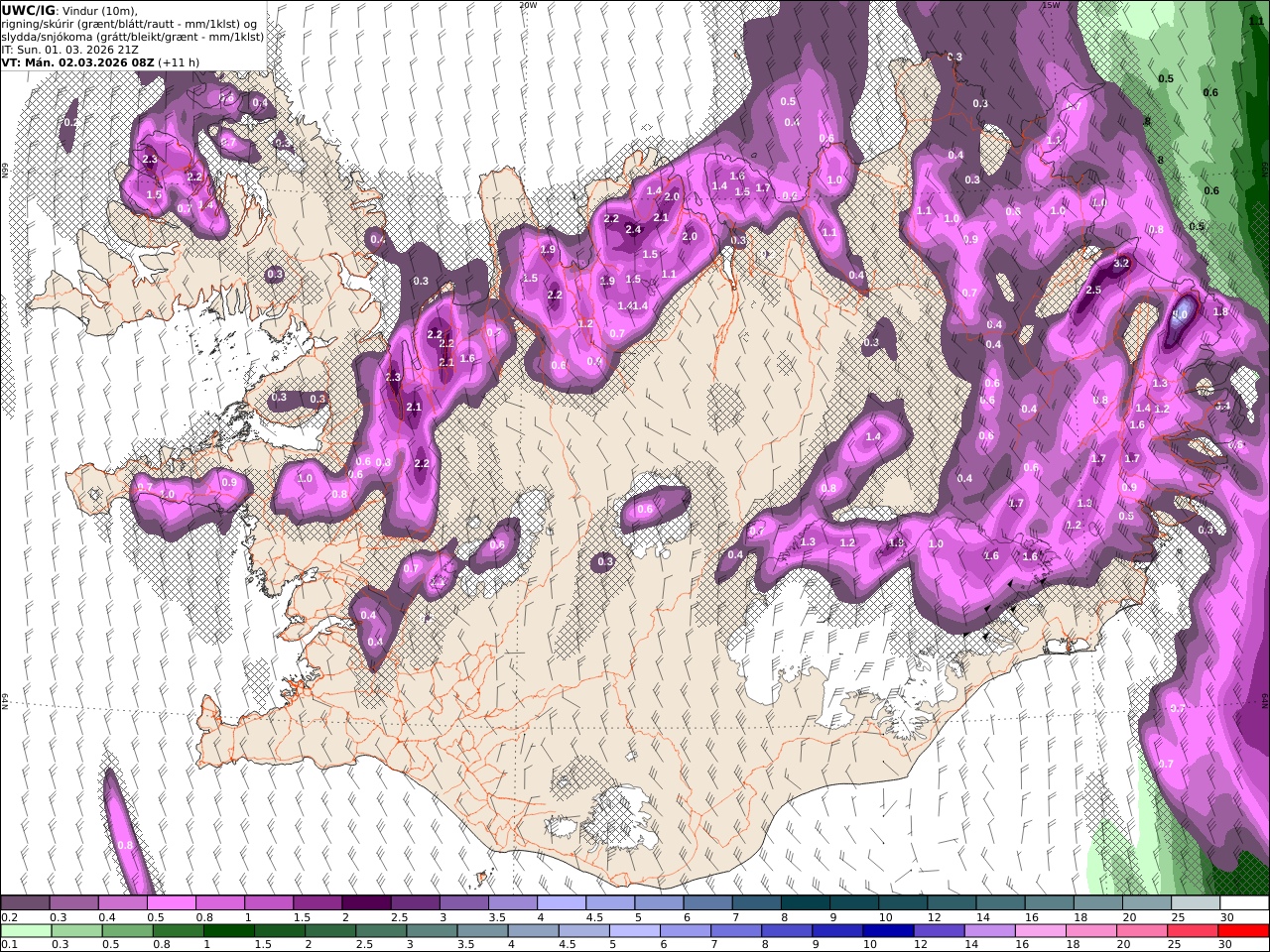Click the '1.8' value near the east coast
The image size is (1270, 952).
1220,311
